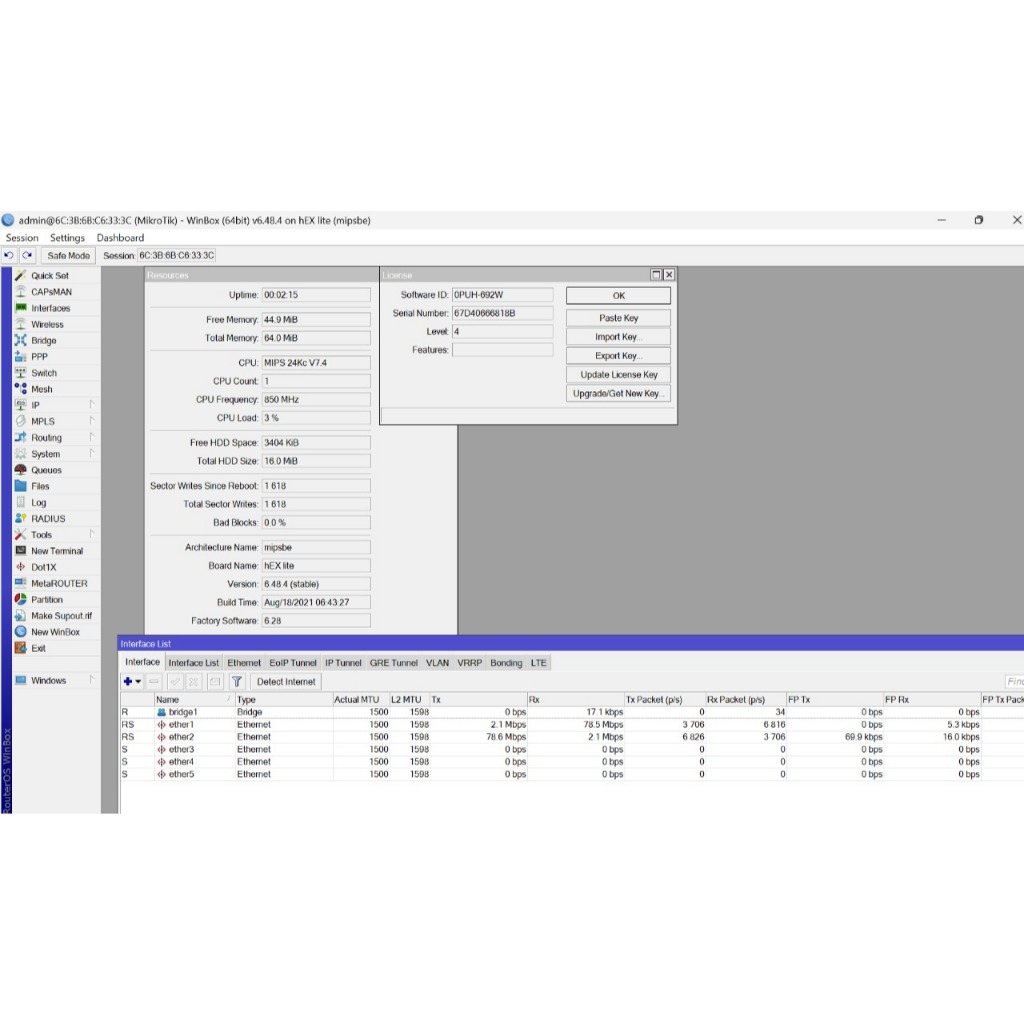Image resolution: width=1024 pixels, height=1024 pixels.
Task: Open Quick Set from the sidebar
Action: click(49, 276)
